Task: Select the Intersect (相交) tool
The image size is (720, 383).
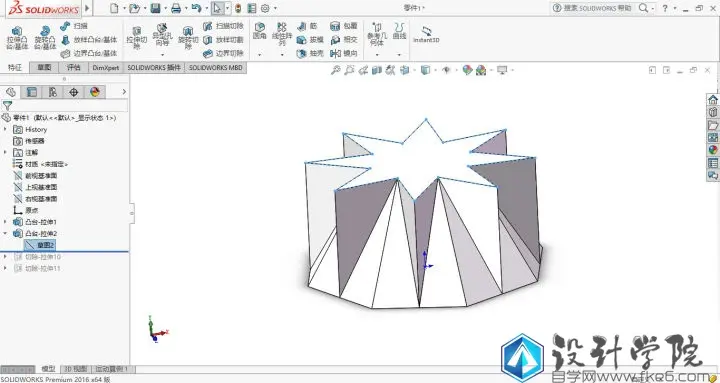Action: pos(344,40)
